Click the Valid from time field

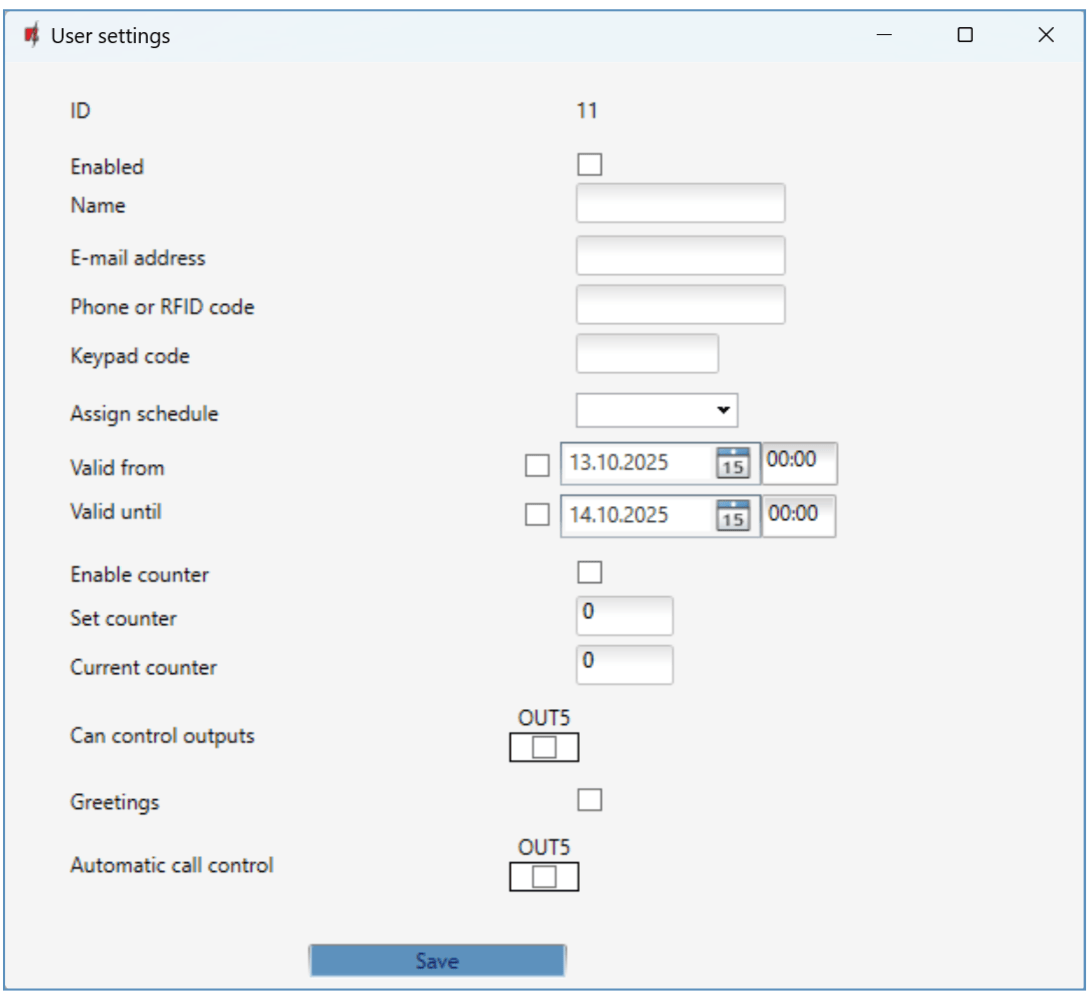click(799, 463)
